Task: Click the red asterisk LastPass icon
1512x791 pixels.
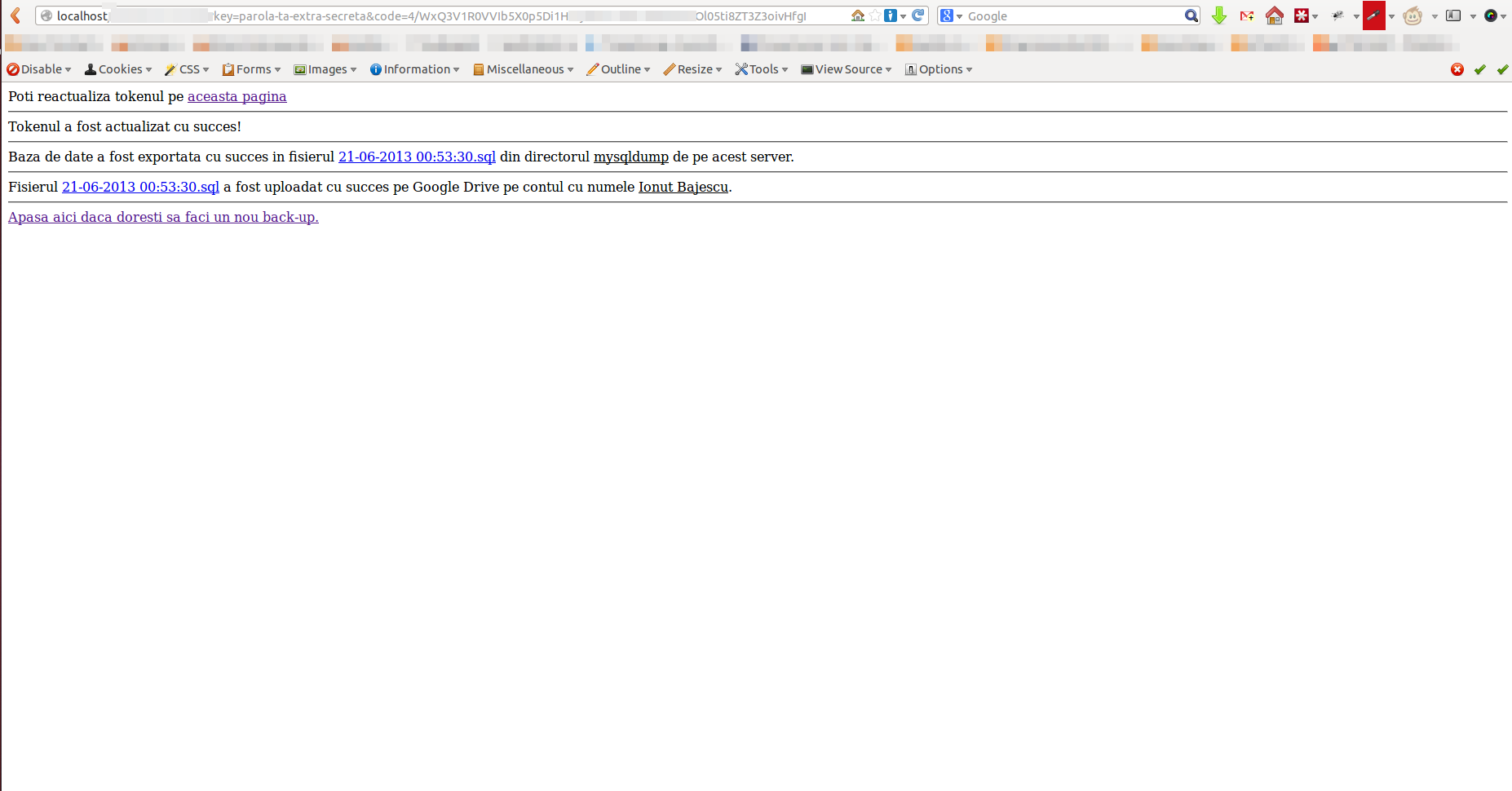Action: [1302, 15]
